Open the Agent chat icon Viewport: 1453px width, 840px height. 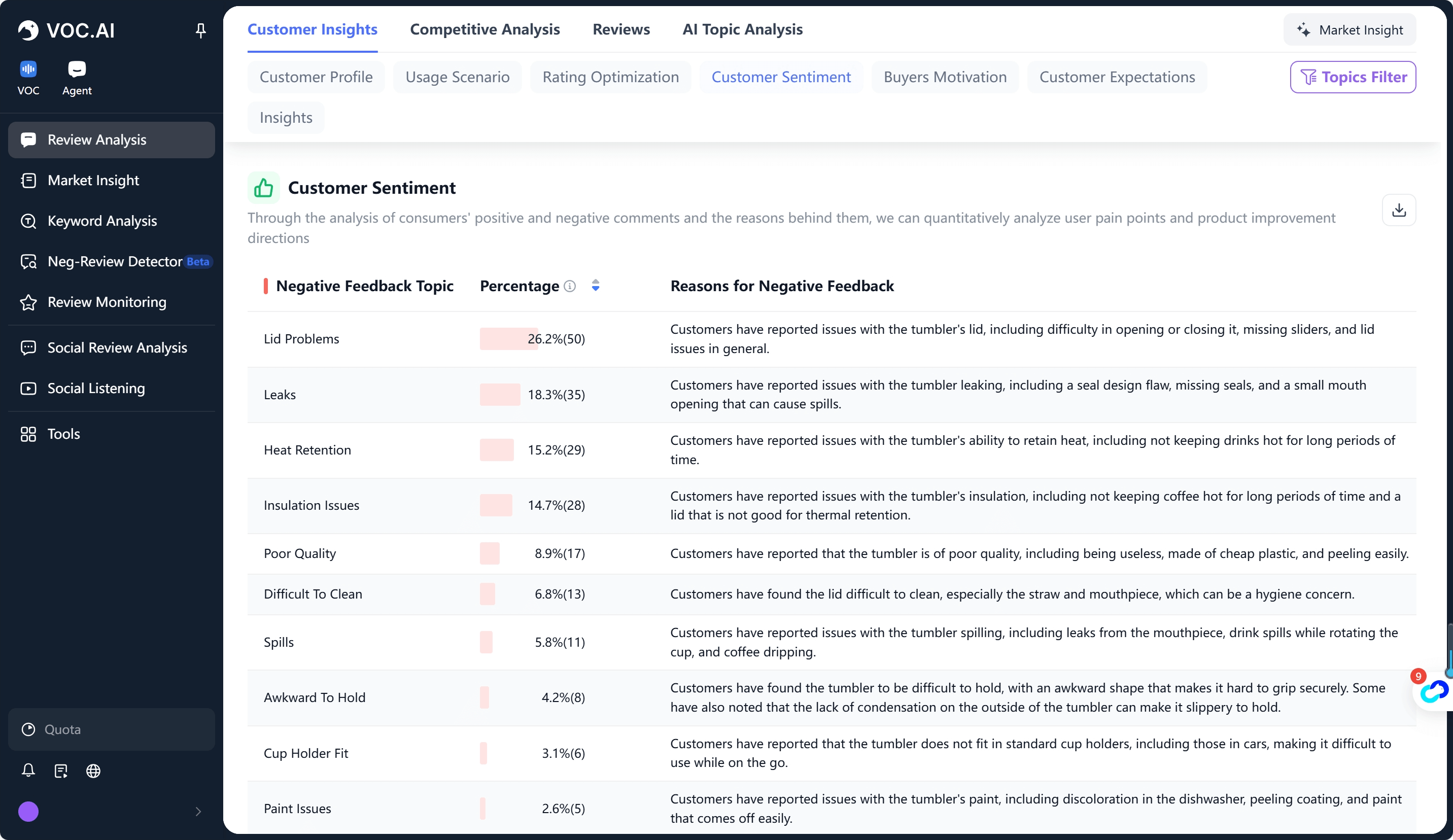click(x=77, y=70)
